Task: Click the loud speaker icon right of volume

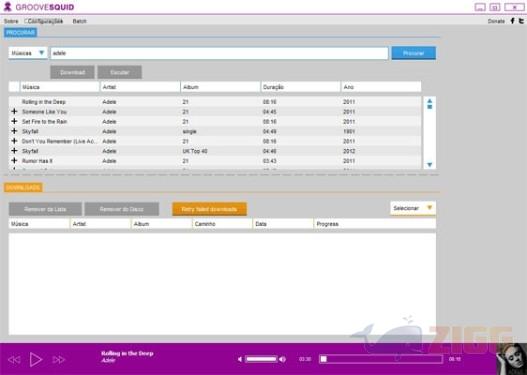Action: pyautogui.click(x=283, y=359)
